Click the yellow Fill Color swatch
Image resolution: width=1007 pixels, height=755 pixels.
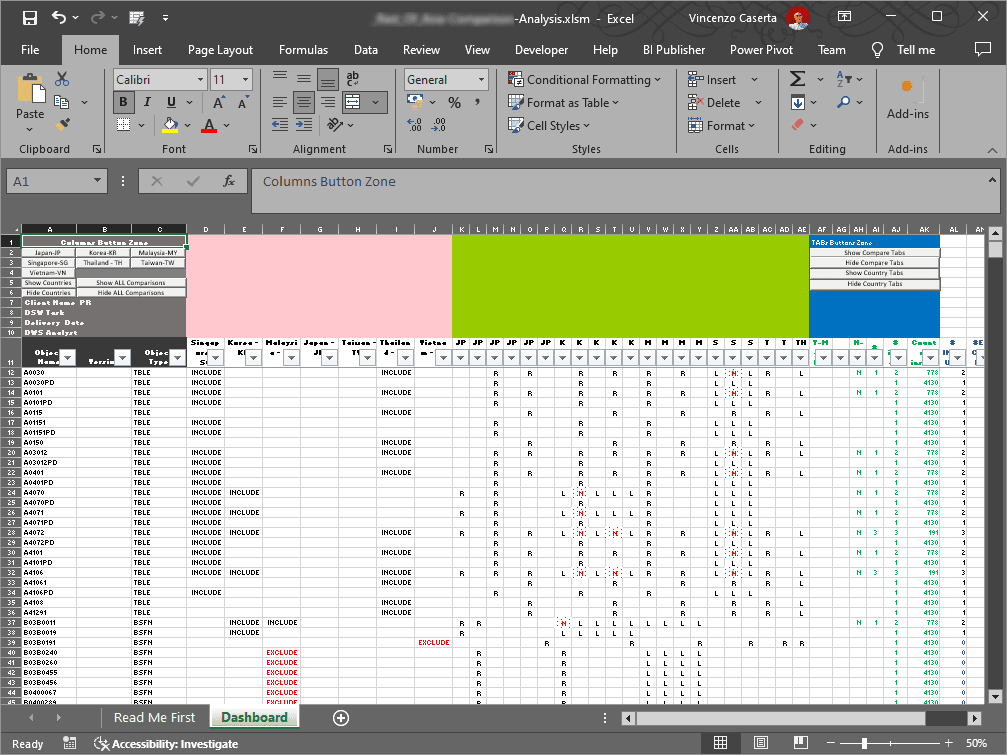tap(170, 125)
